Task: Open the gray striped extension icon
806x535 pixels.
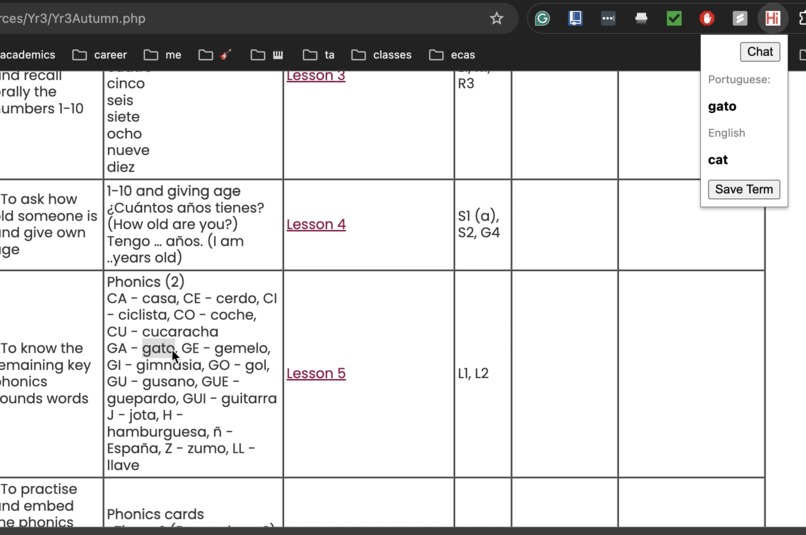Action: pos(740,19)
